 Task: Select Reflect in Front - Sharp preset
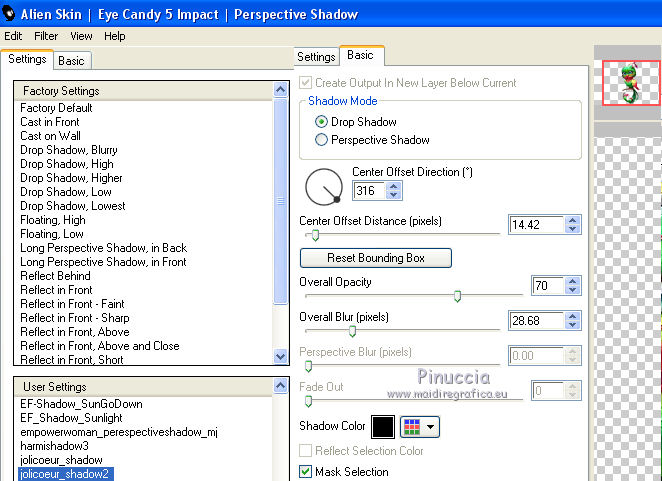pyautogui.click(x=75, y=318)
